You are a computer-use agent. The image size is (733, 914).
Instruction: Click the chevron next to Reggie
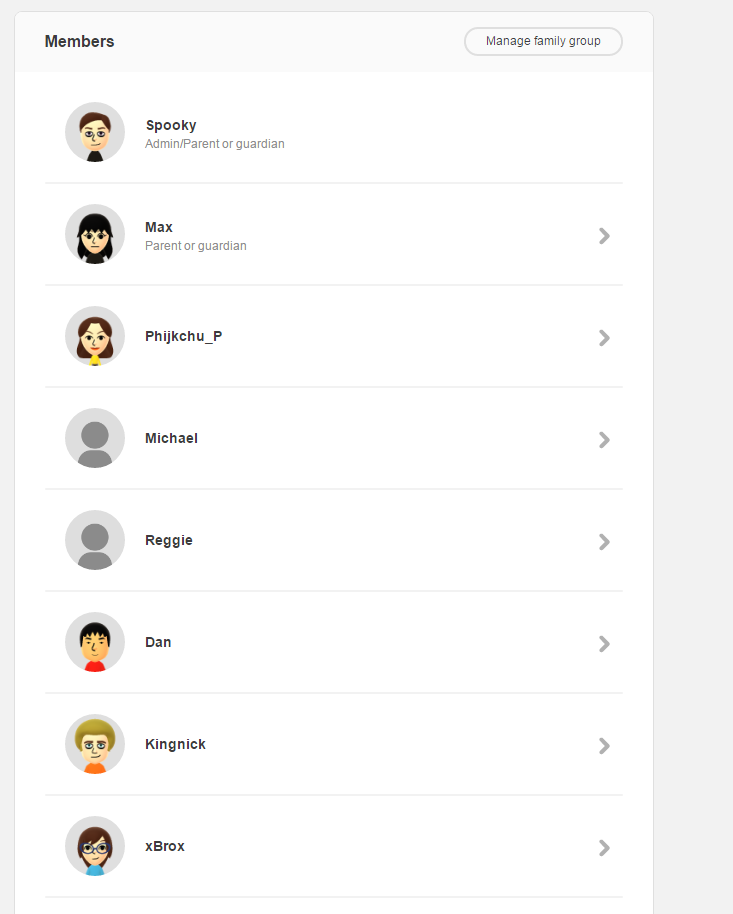tap(604, 542)
